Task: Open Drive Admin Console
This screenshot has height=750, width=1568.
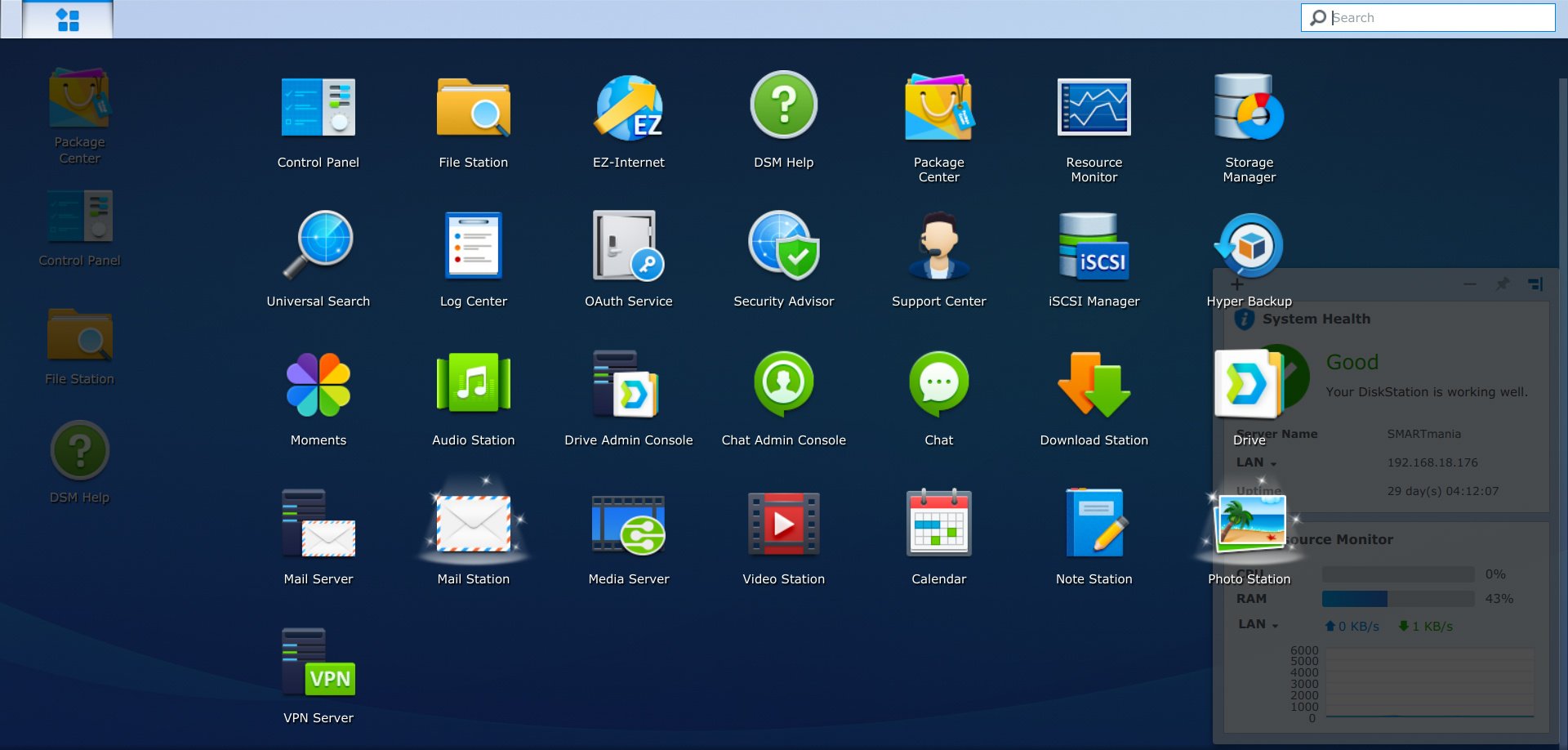Action: 627,384
